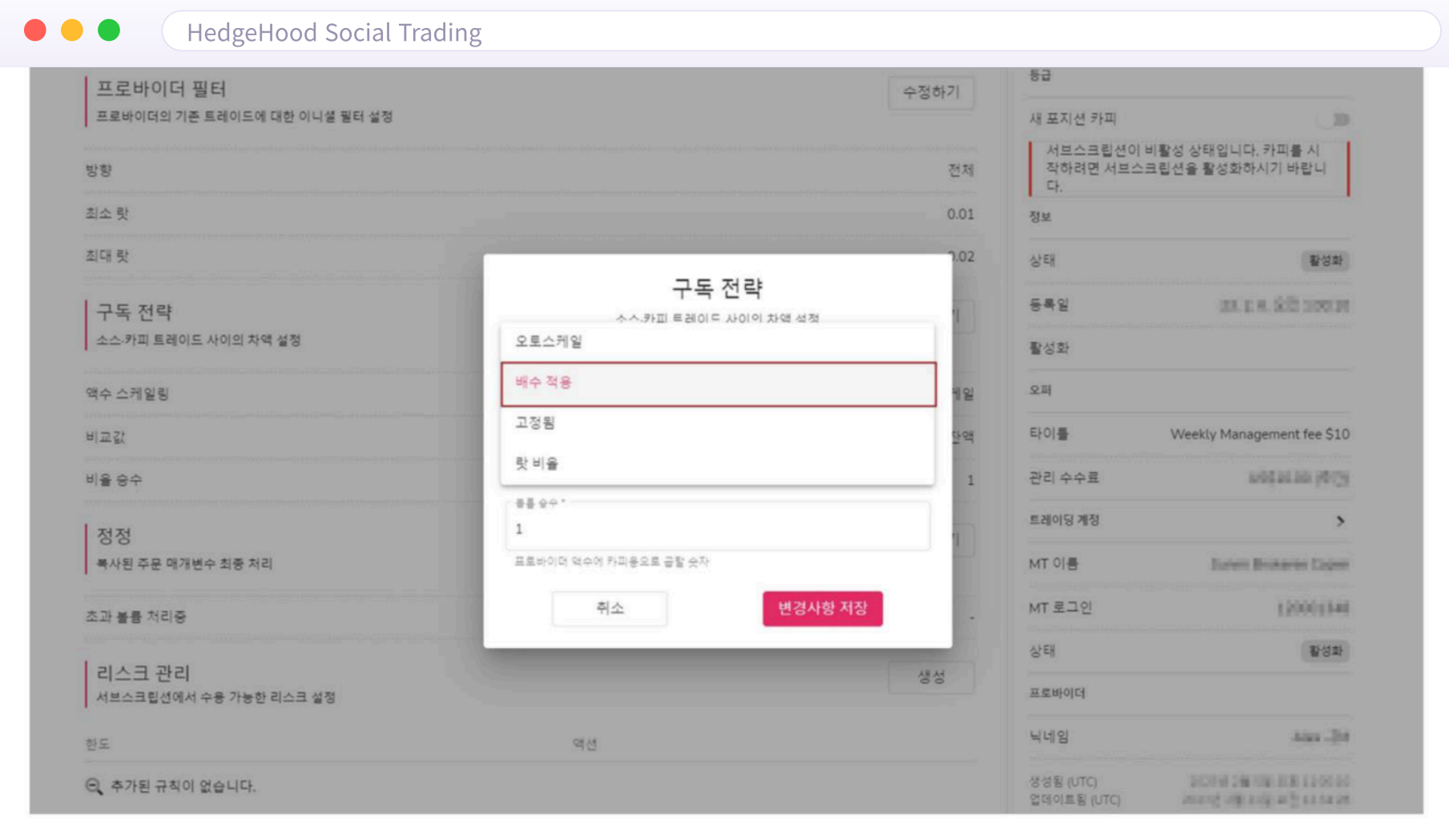Click the 리스크 관리 section heading
The image size is (1449, 840).
tap(143, 673)
